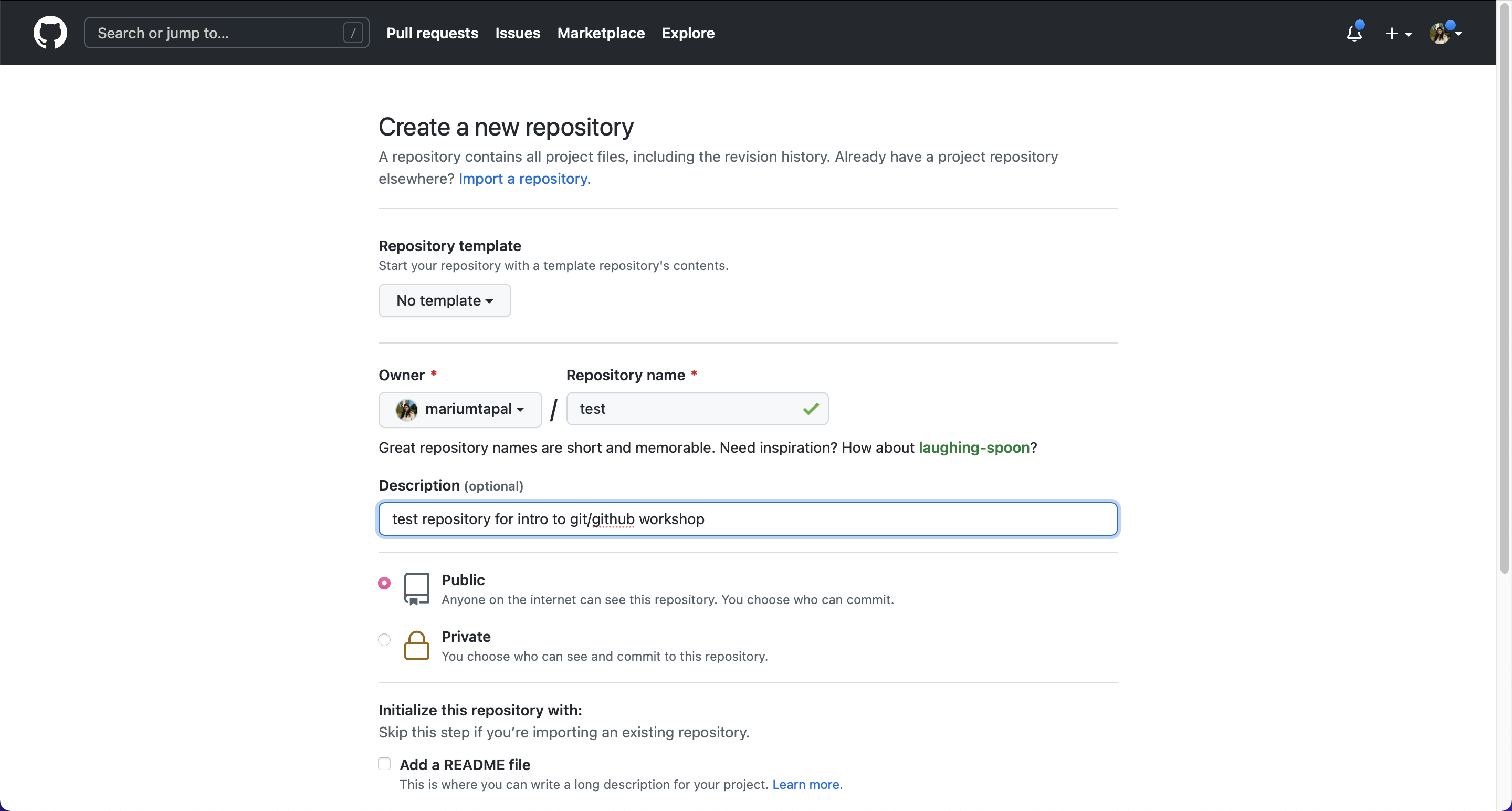Open Explore in the top nav

click(x=688, y=33)
